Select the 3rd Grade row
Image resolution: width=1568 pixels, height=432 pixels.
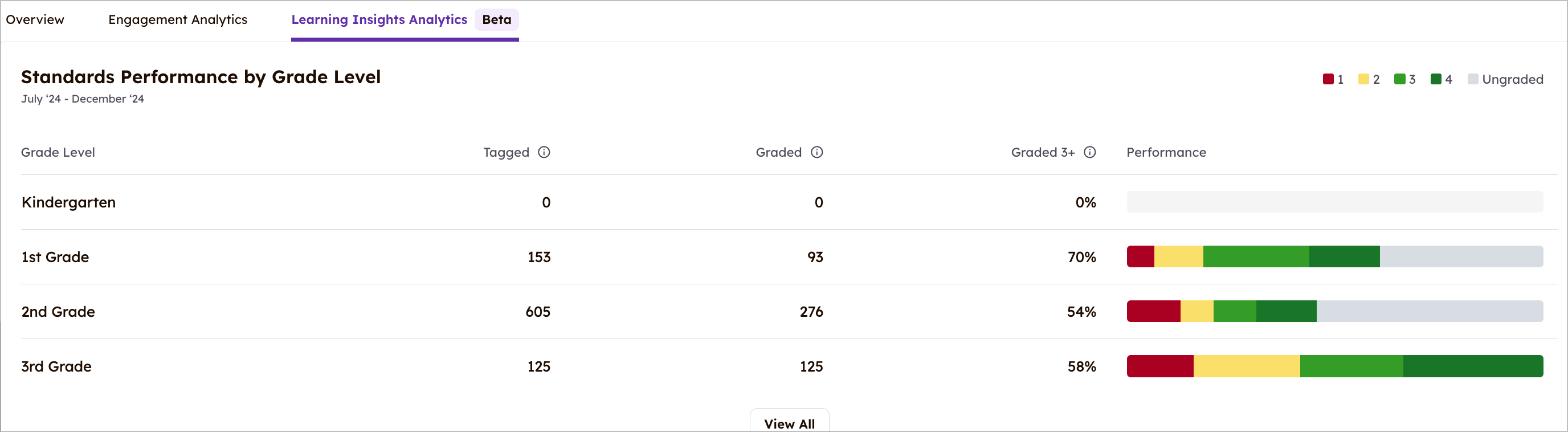[56, 366]
